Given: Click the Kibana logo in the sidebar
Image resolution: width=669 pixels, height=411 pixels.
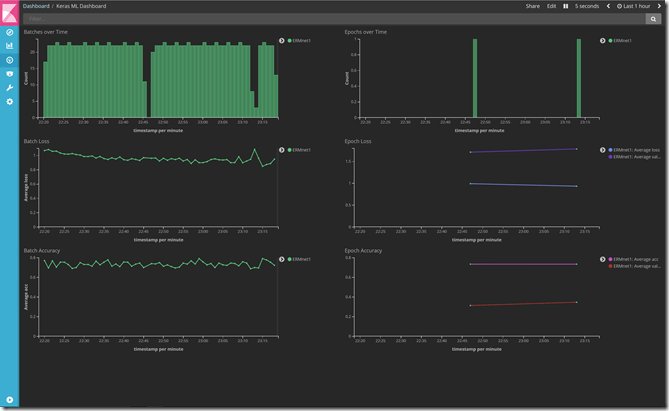Looking at the screenshot, I should (x=9, y=12).
